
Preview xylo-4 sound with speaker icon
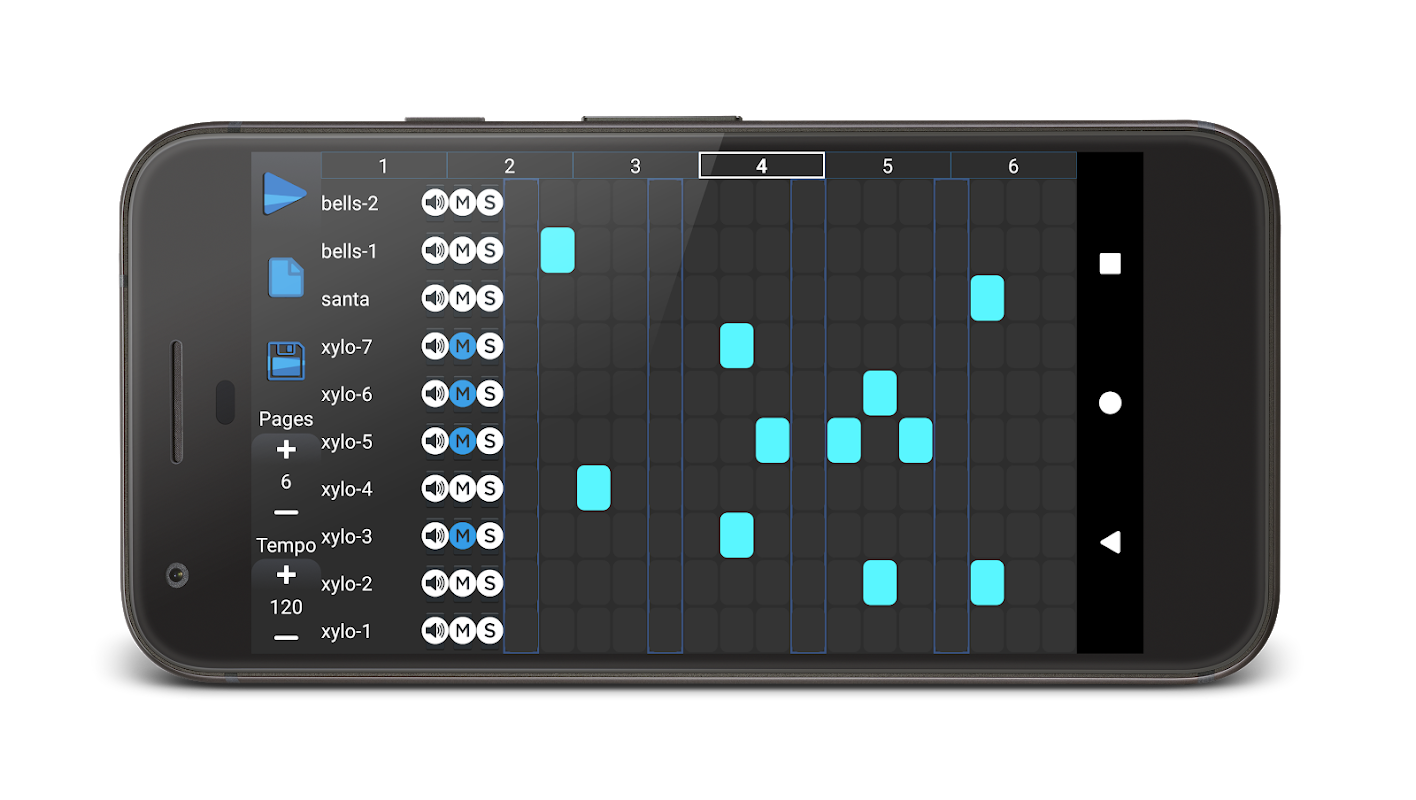435,488
